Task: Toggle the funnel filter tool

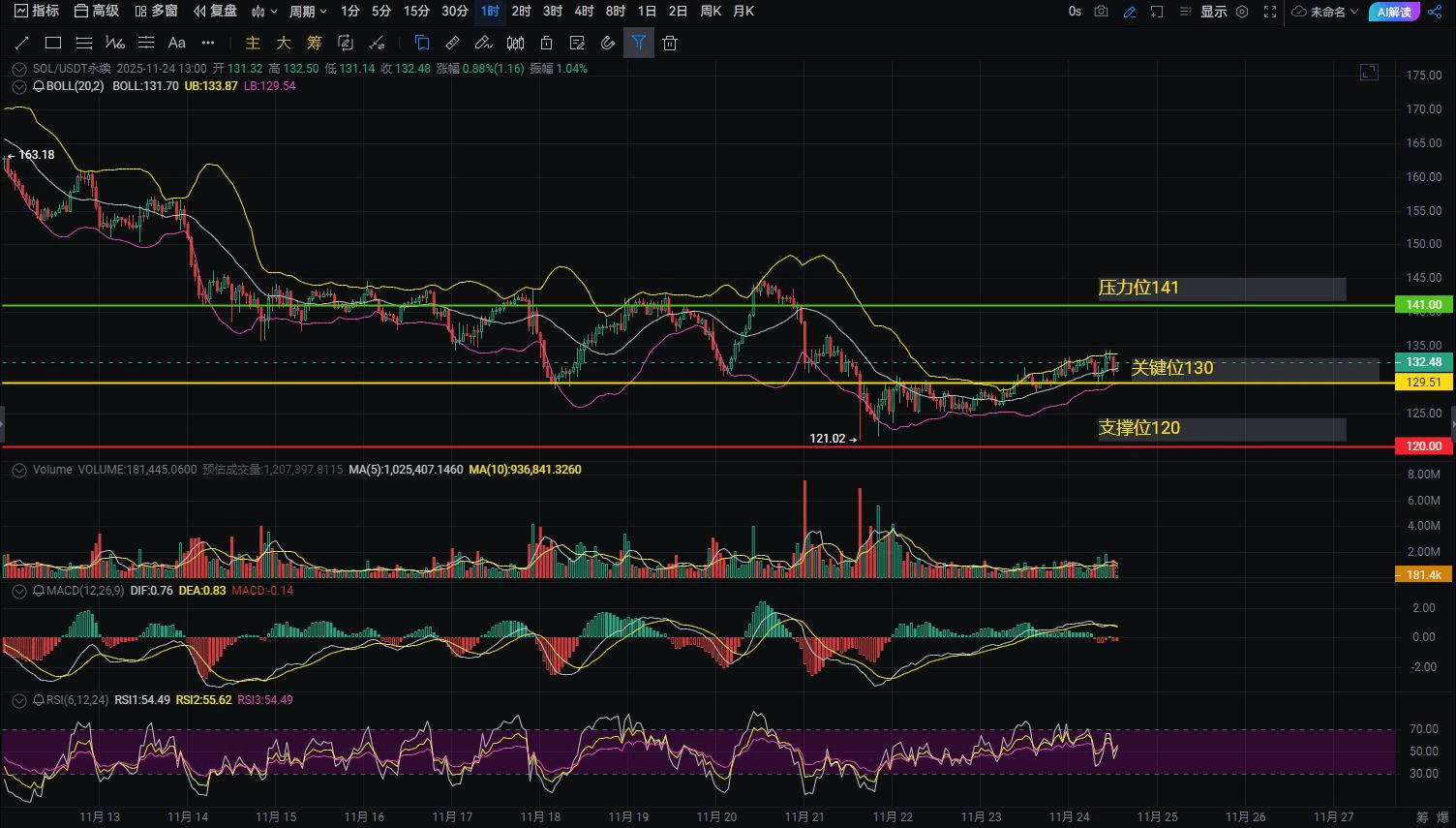Action: [639, 43]
